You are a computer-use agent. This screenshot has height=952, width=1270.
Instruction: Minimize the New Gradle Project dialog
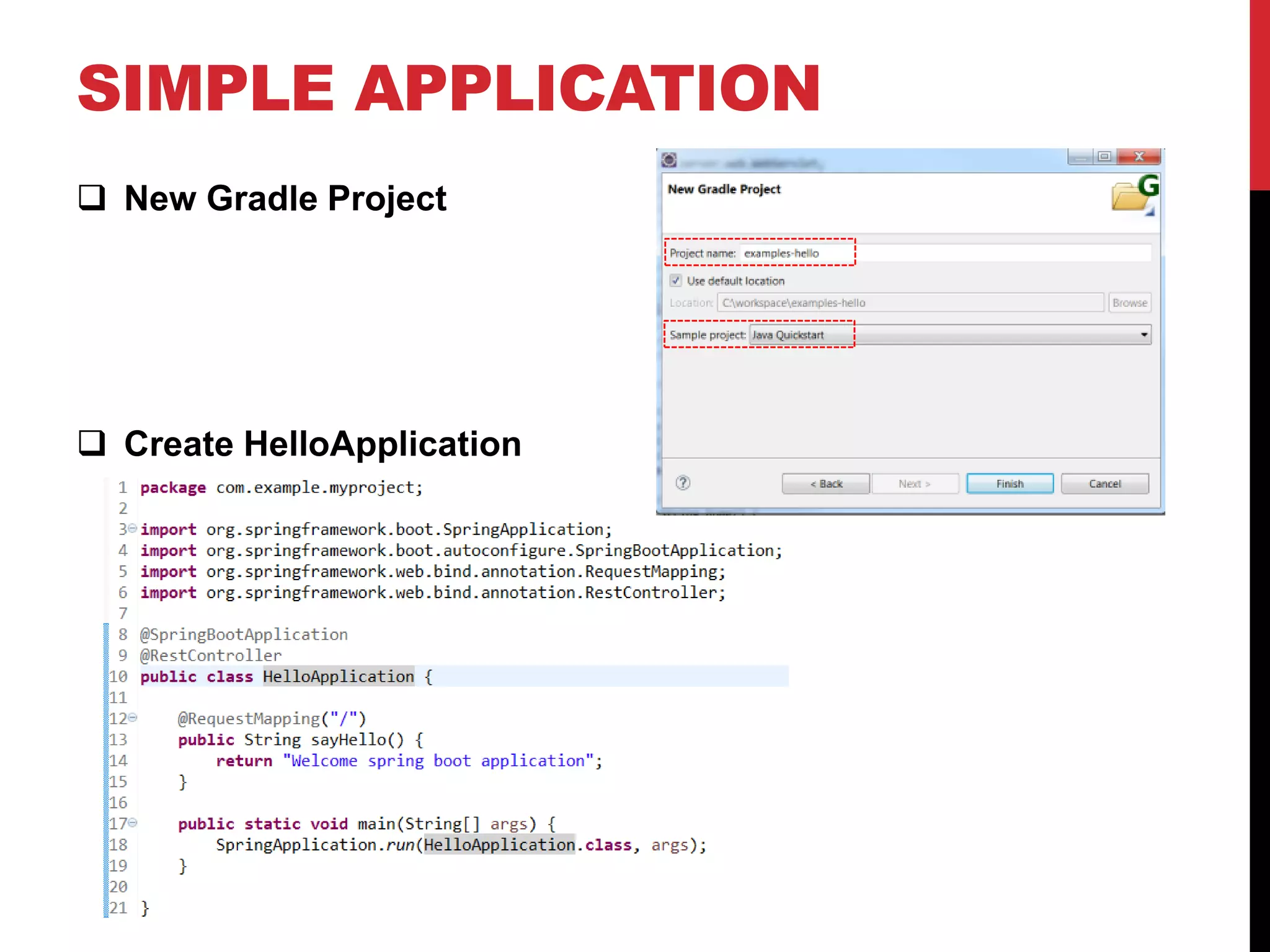pos(1080,156)
